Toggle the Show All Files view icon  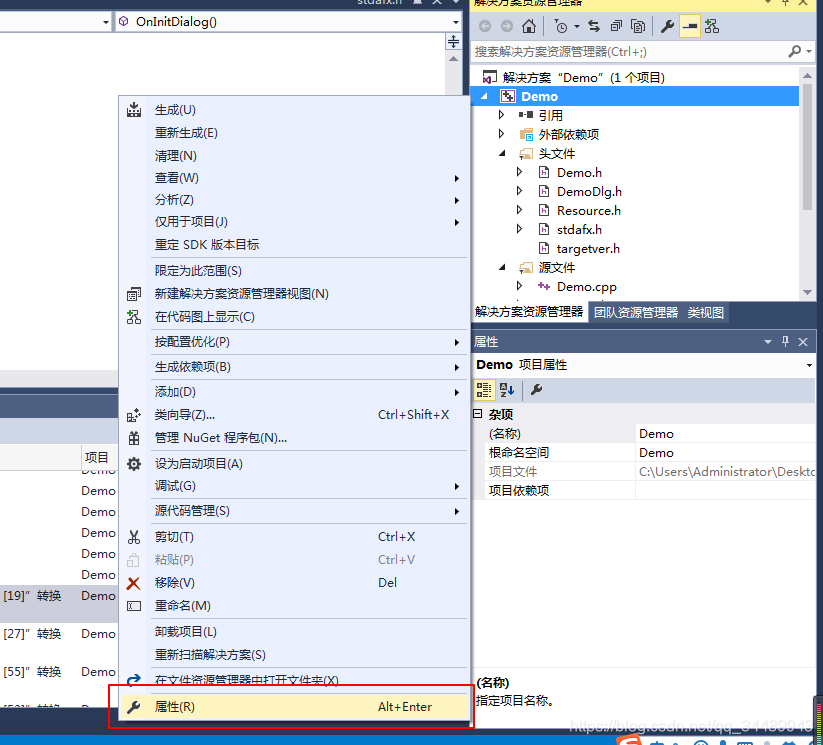pyautogui.click(x=638, y=26)
